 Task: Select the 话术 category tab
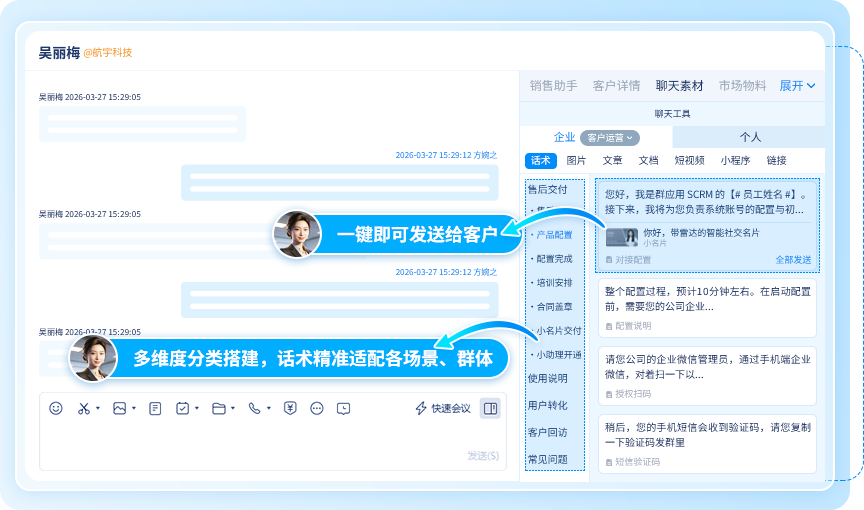[541, 160]
